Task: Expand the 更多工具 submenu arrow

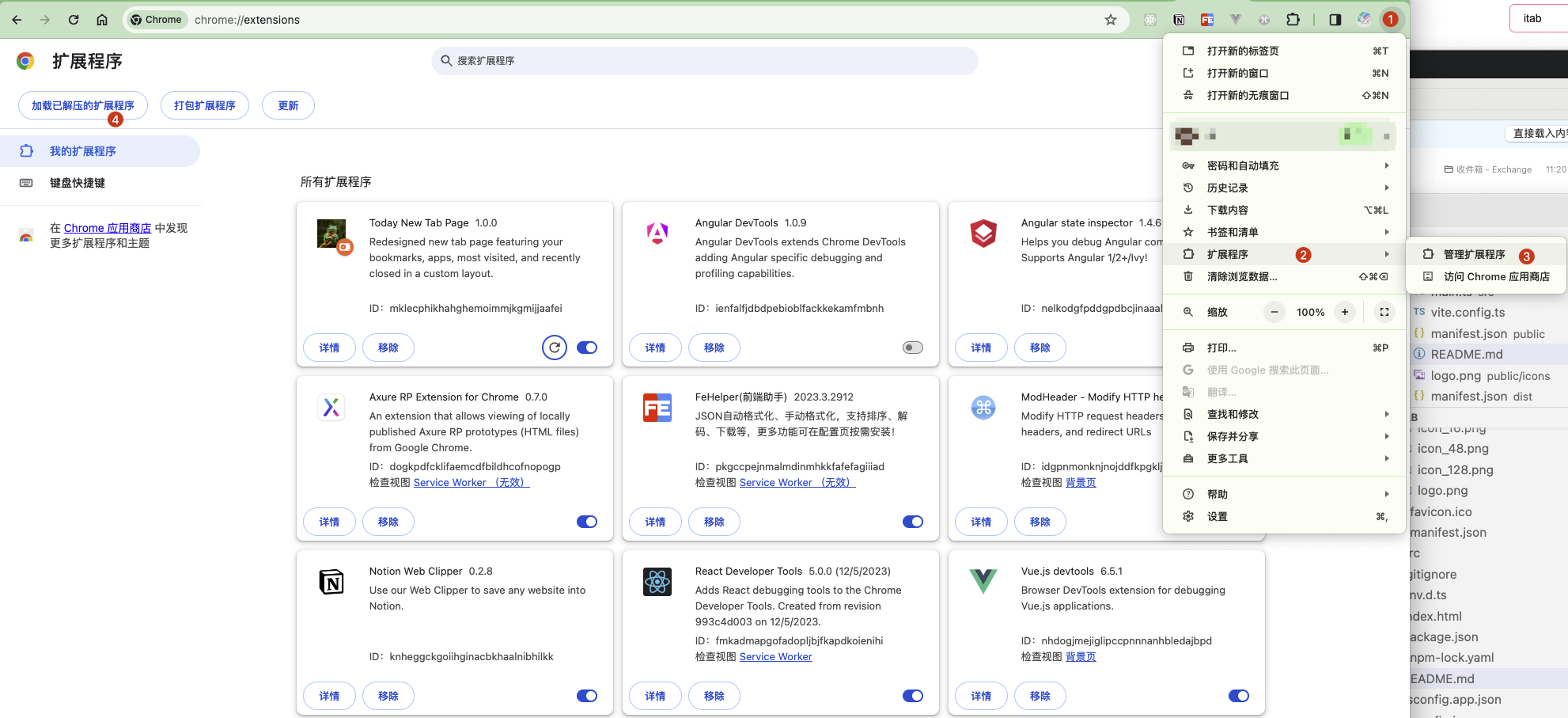Action: (x=1387, y=458)
